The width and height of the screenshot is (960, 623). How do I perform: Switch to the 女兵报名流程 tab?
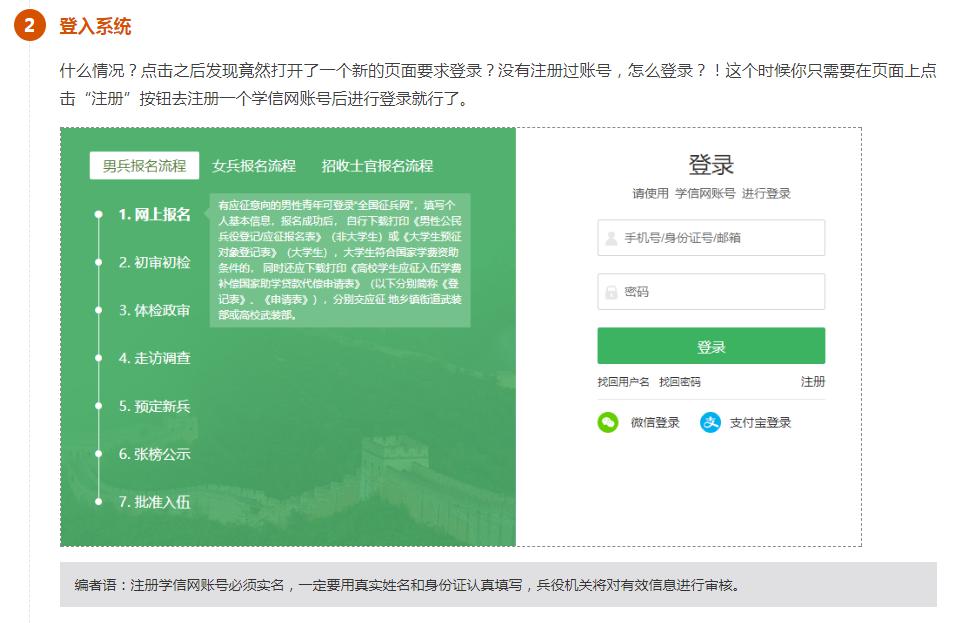(x=254, y=166)
